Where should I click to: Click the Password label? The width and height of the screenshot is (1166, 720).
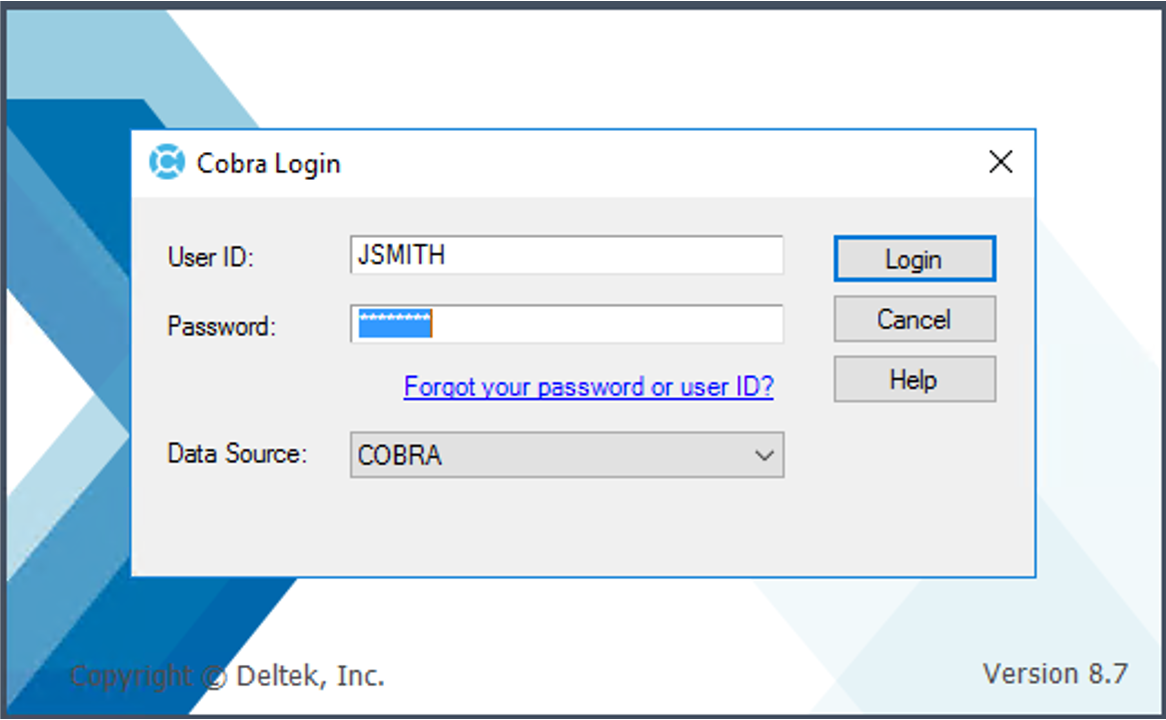(x=220, y=326)
